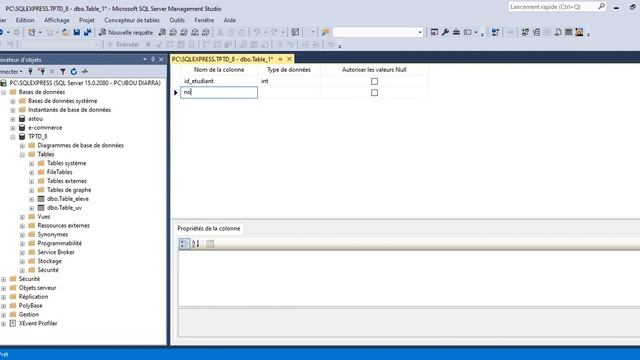Save the table with the floppy disk icon
640x360 pixels.
[77, 32]
